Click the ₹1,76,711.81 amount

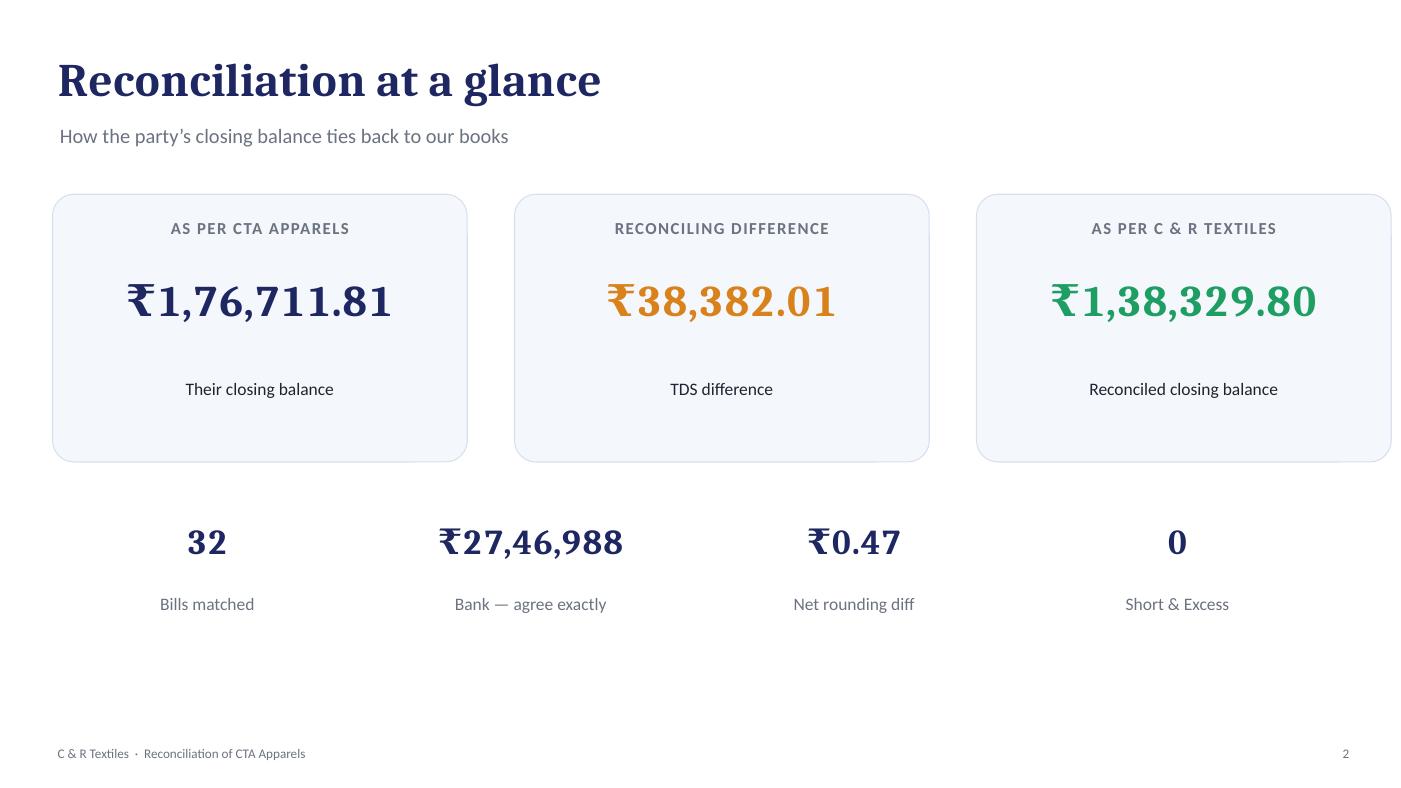[260, 302]
